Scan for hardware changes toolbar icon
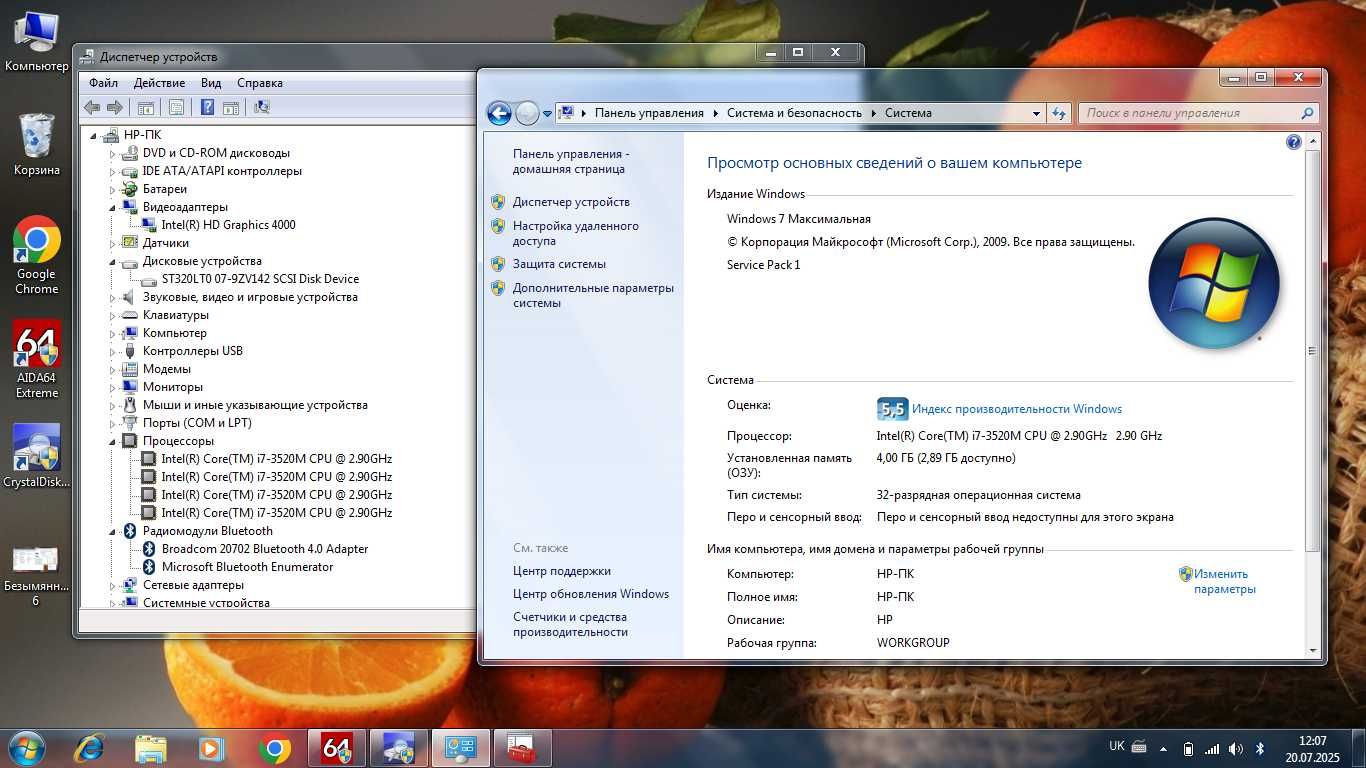Image resolution: width=1366 pixels, height=768 pixels. (262, 107)
